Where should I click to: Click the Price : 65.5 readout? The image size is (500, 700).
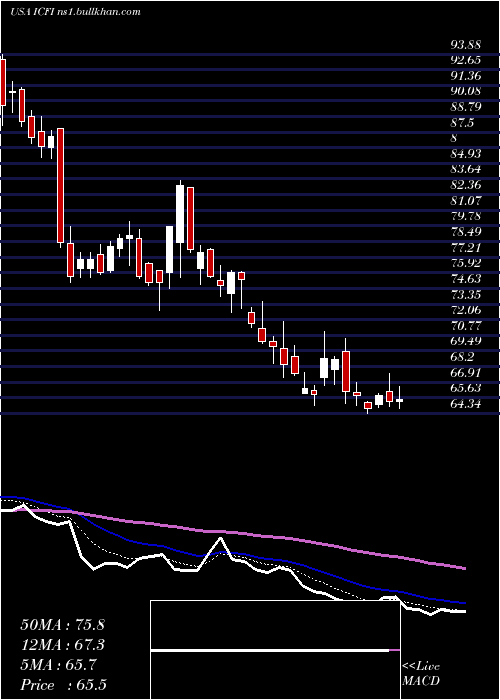click(x=63, y=685)
